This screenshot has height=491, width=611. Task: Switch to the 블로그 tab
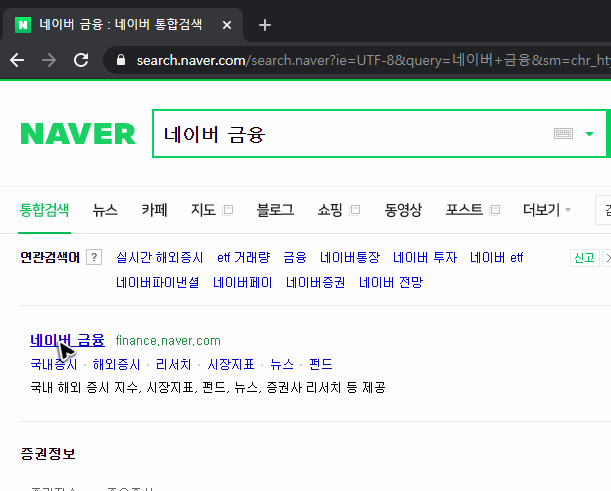275,210
